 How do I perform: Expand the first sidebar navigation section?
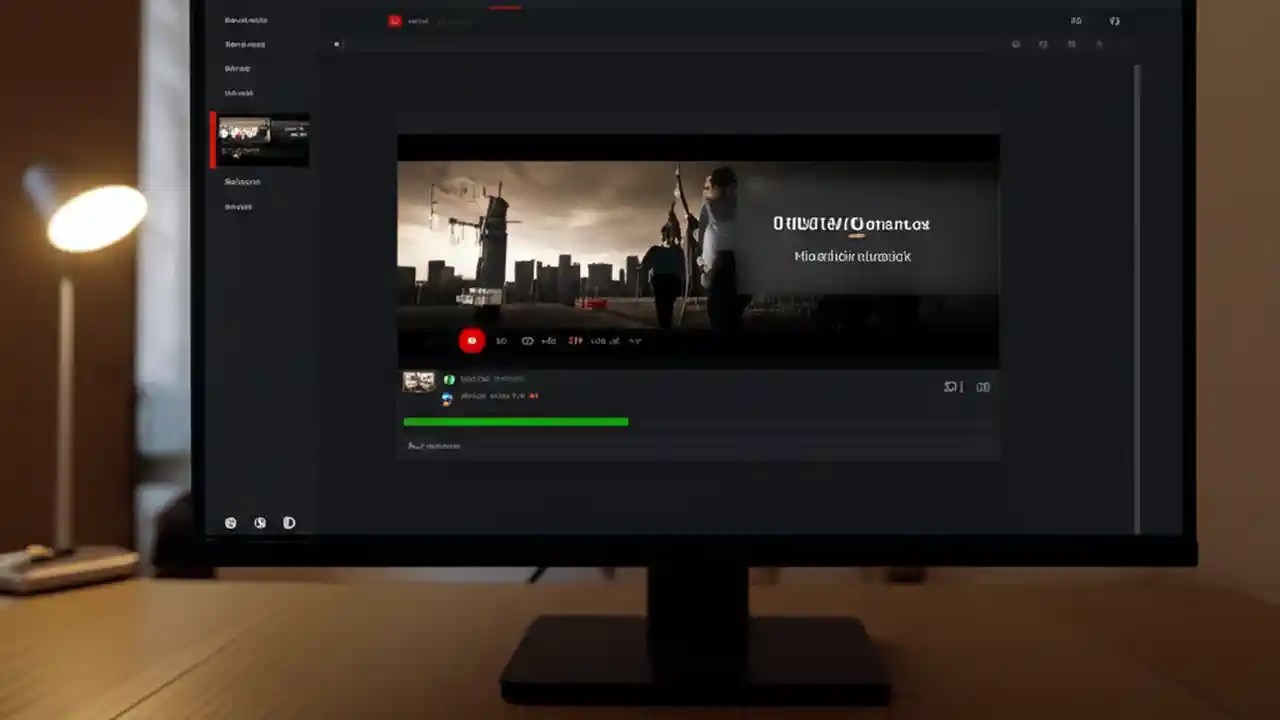coord(245,19)
